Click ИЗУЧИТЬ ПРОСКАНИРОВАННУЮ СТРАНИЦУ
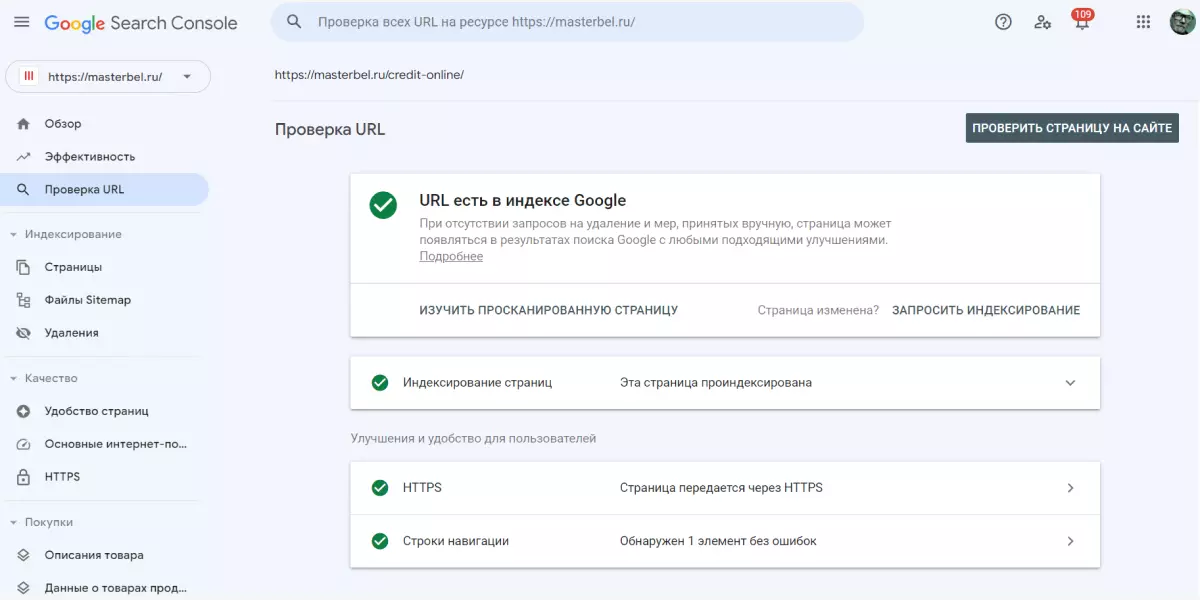The width and height of the screenshot is (1200, 600). 549,310
